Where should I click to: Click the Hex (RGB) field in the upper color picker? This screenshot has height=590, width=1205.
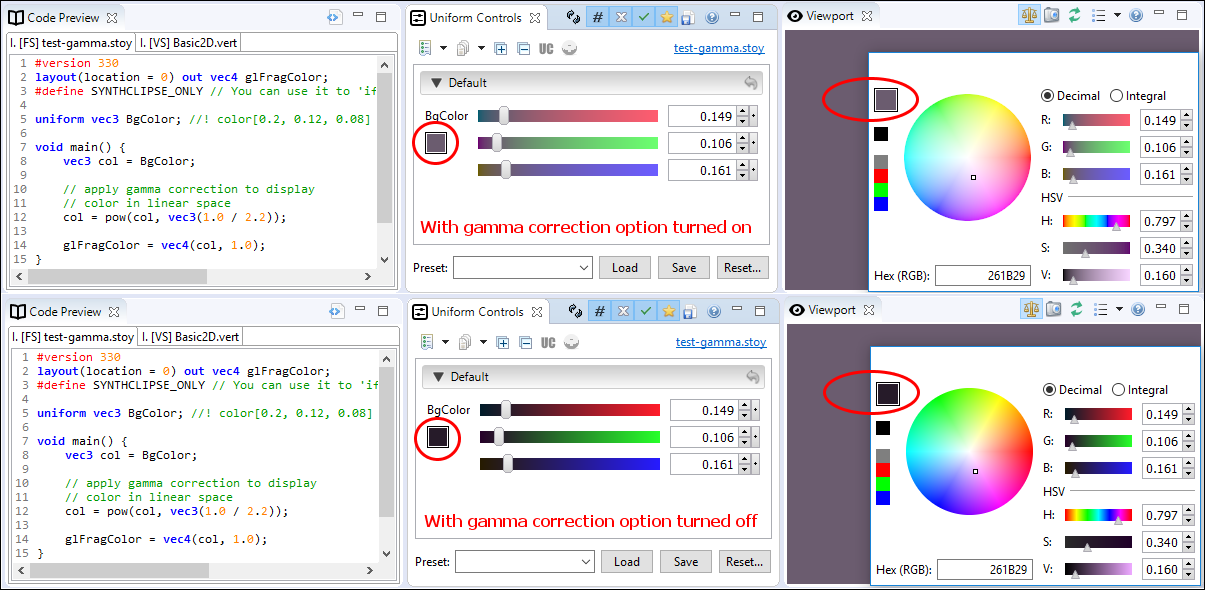[984, 275]
